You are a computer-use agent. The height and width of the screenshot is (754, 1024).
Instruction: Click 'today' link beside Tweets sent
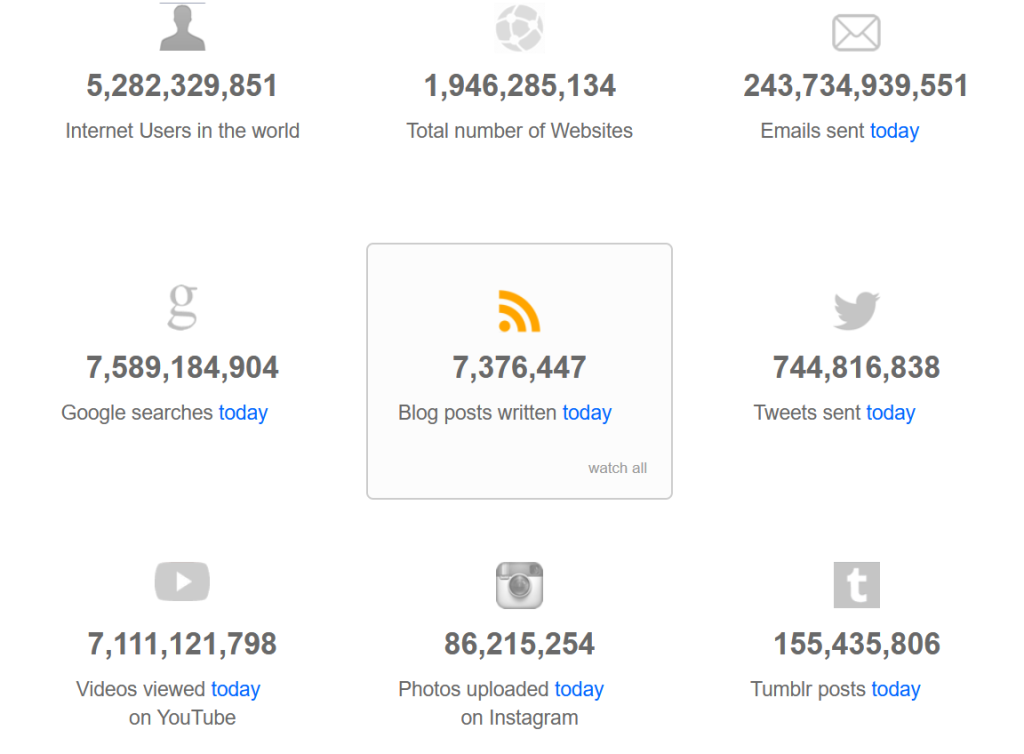click(x=891, y=413)
